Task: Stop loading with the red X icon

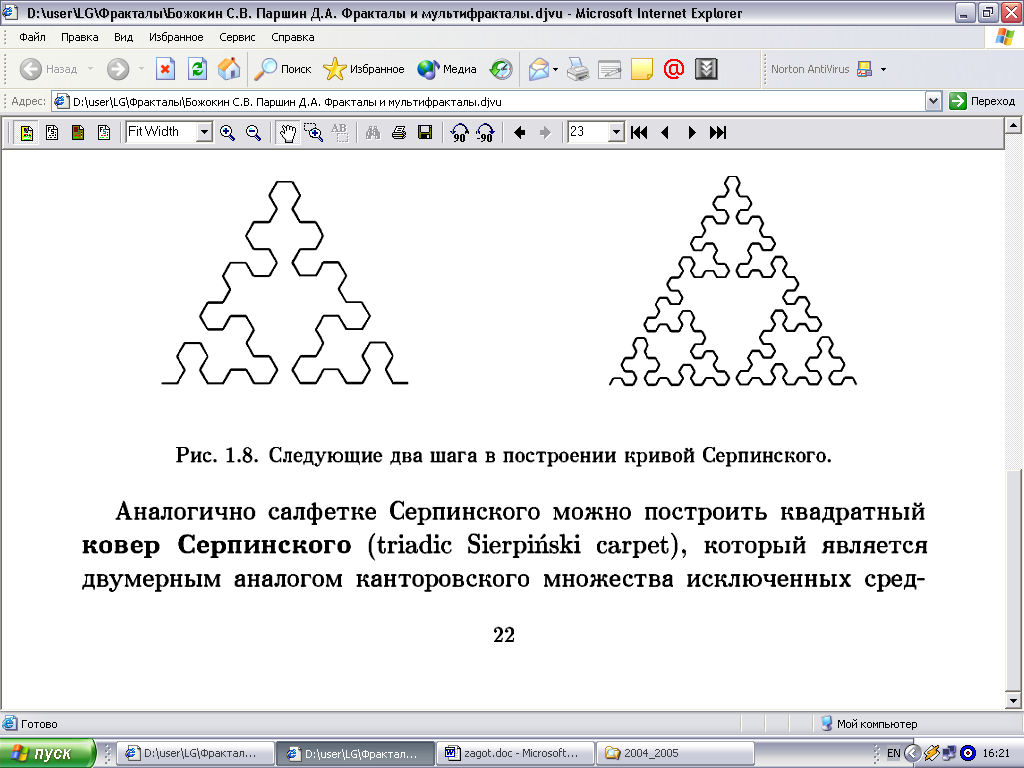Action: click(x=165, y=69)
